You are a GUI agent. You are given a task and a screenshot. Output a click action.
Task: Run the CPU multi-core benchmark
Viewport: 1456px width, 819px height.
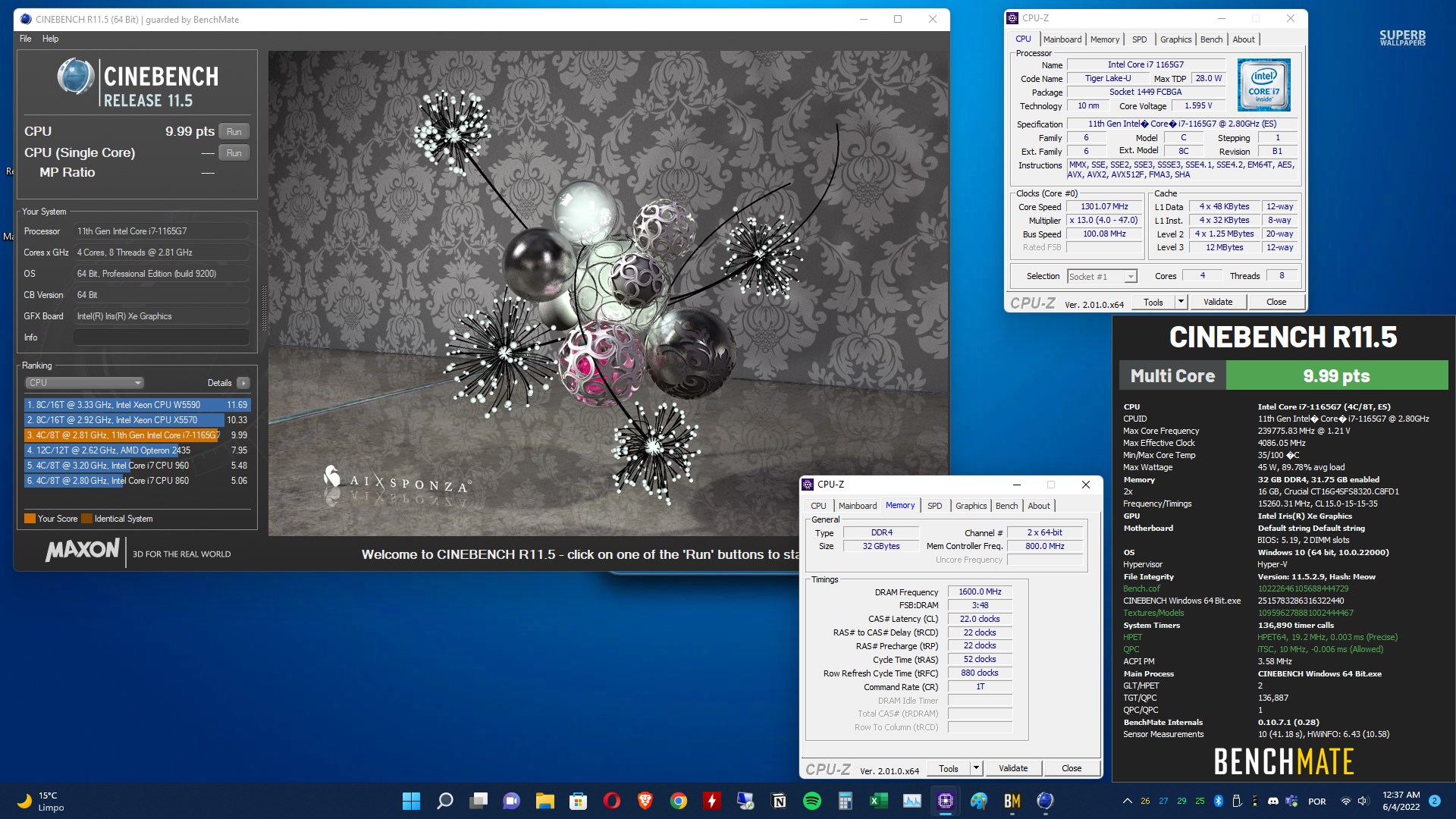[x=234, y=131]
